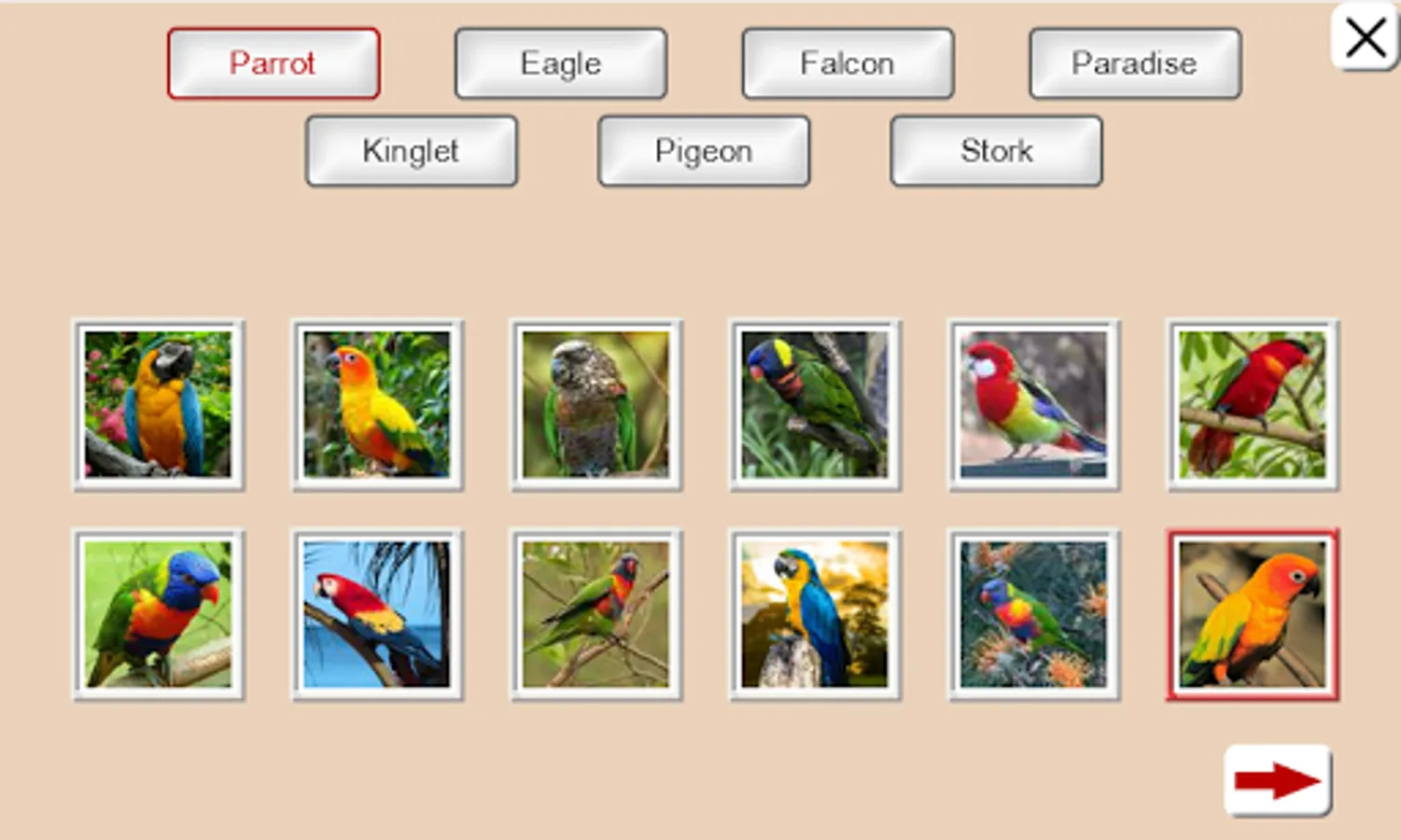
Task: Pick the blue macaw at sunset thumbnail
Action: point(815,615)
